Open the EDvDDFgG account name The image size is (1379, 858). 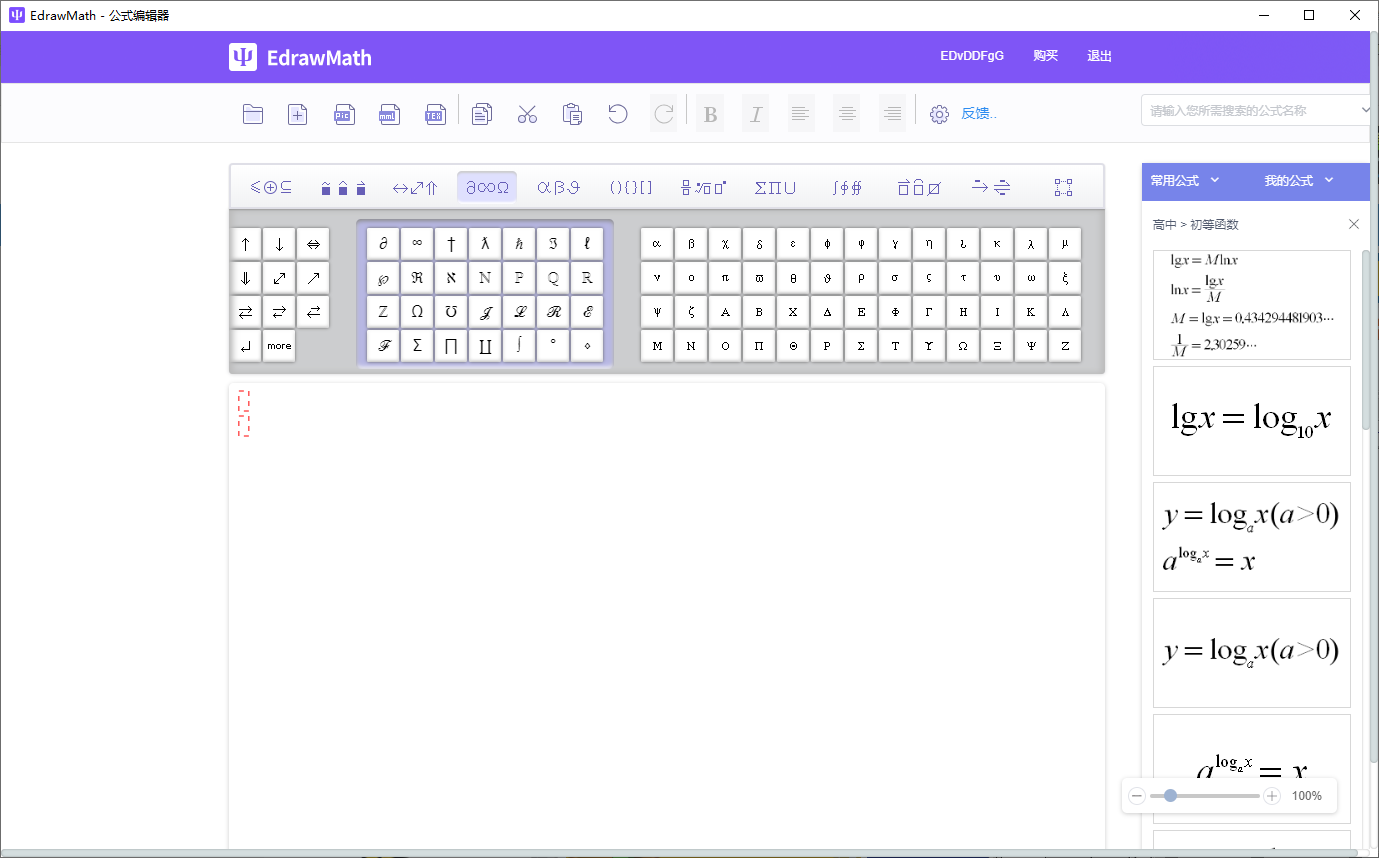tap(972, 56)
